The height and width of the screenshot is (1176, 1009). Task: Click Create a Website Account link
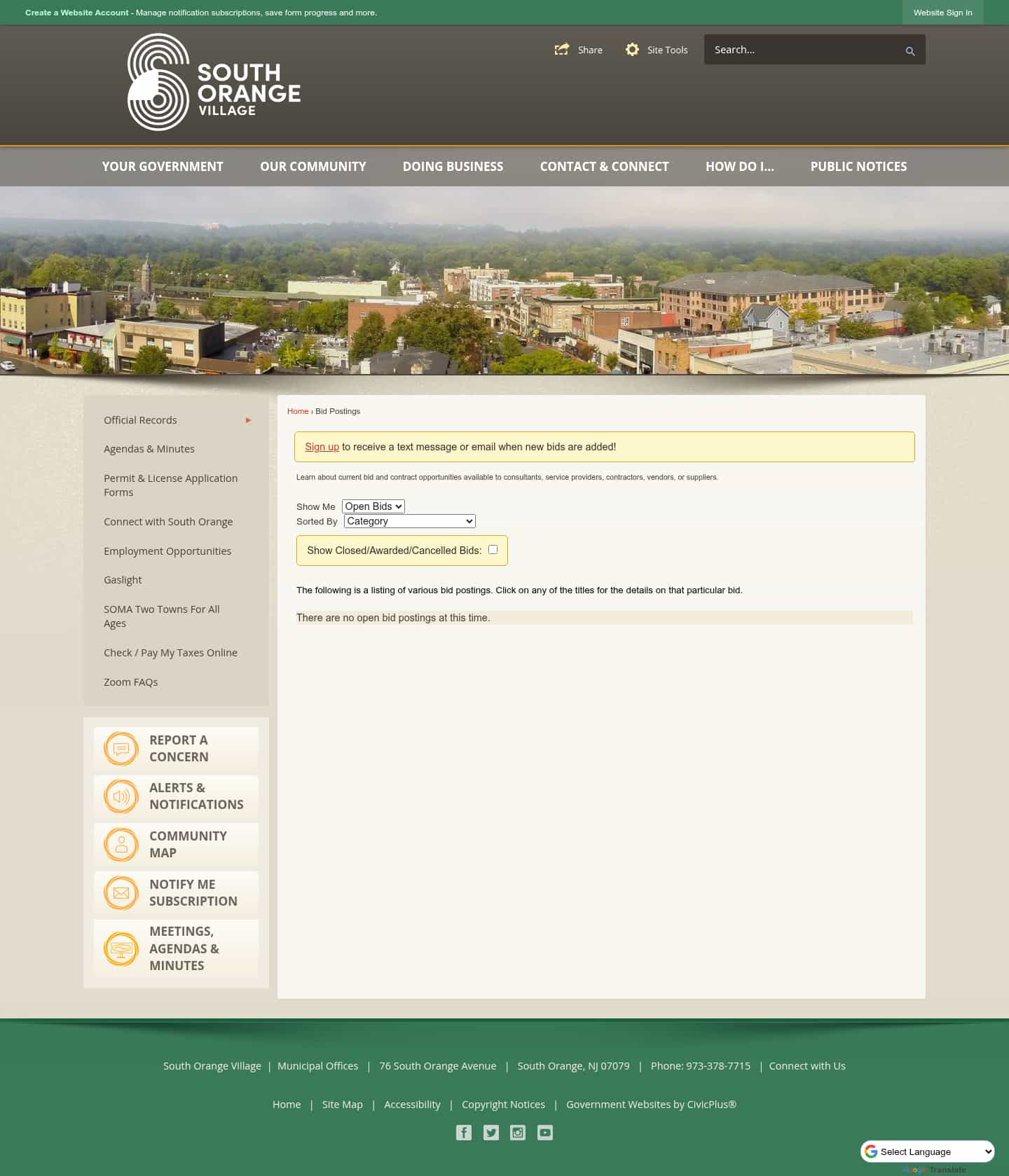[x=77, y=13]
